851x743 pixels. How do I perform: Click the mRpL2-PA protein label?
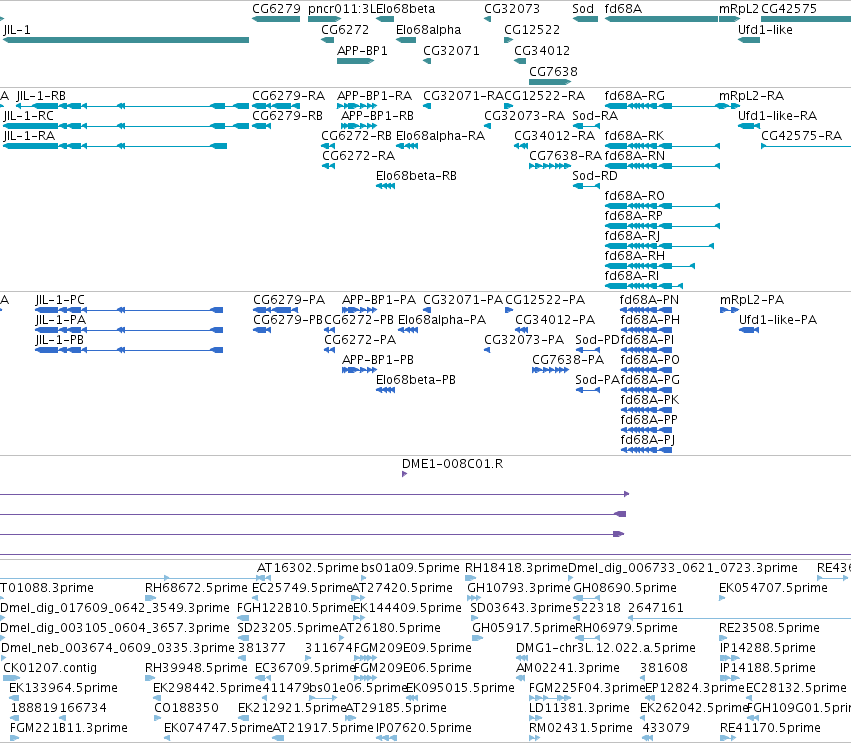[x=752, y=300]
